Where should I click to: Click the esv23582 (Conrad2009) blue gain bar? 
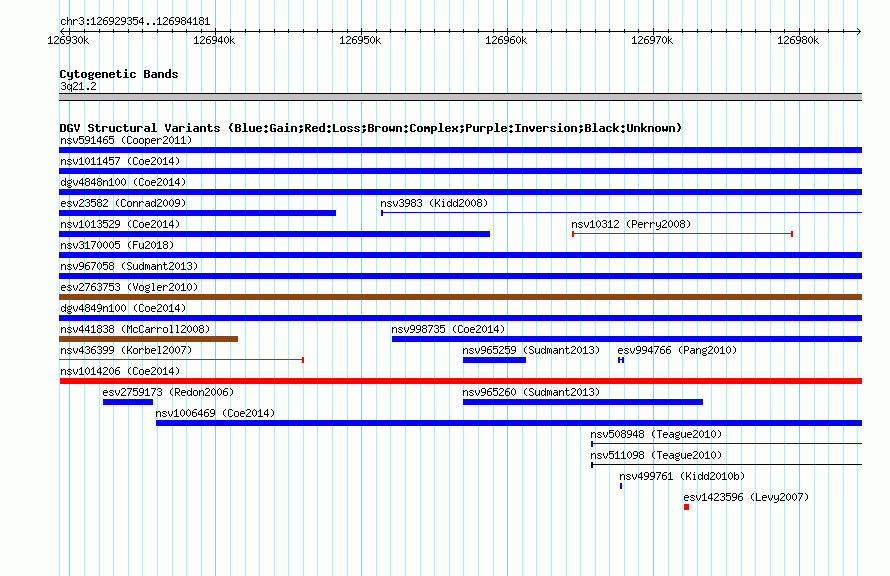(x=198, y=213)
